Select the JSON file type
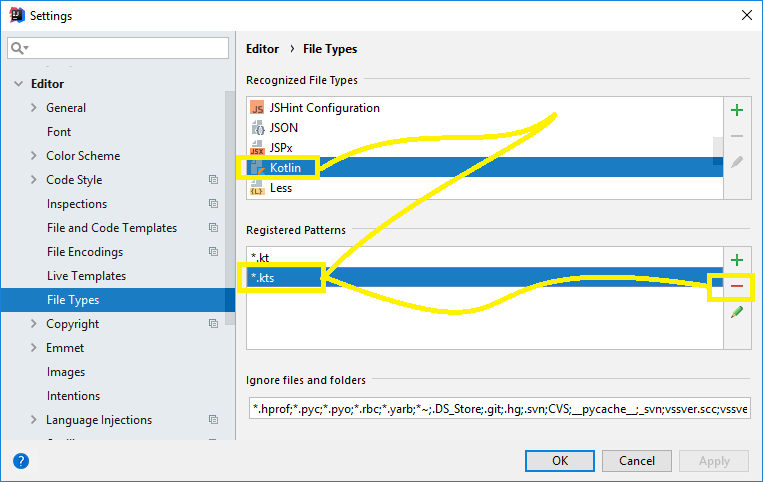763x482 pixels. [485, 127]
